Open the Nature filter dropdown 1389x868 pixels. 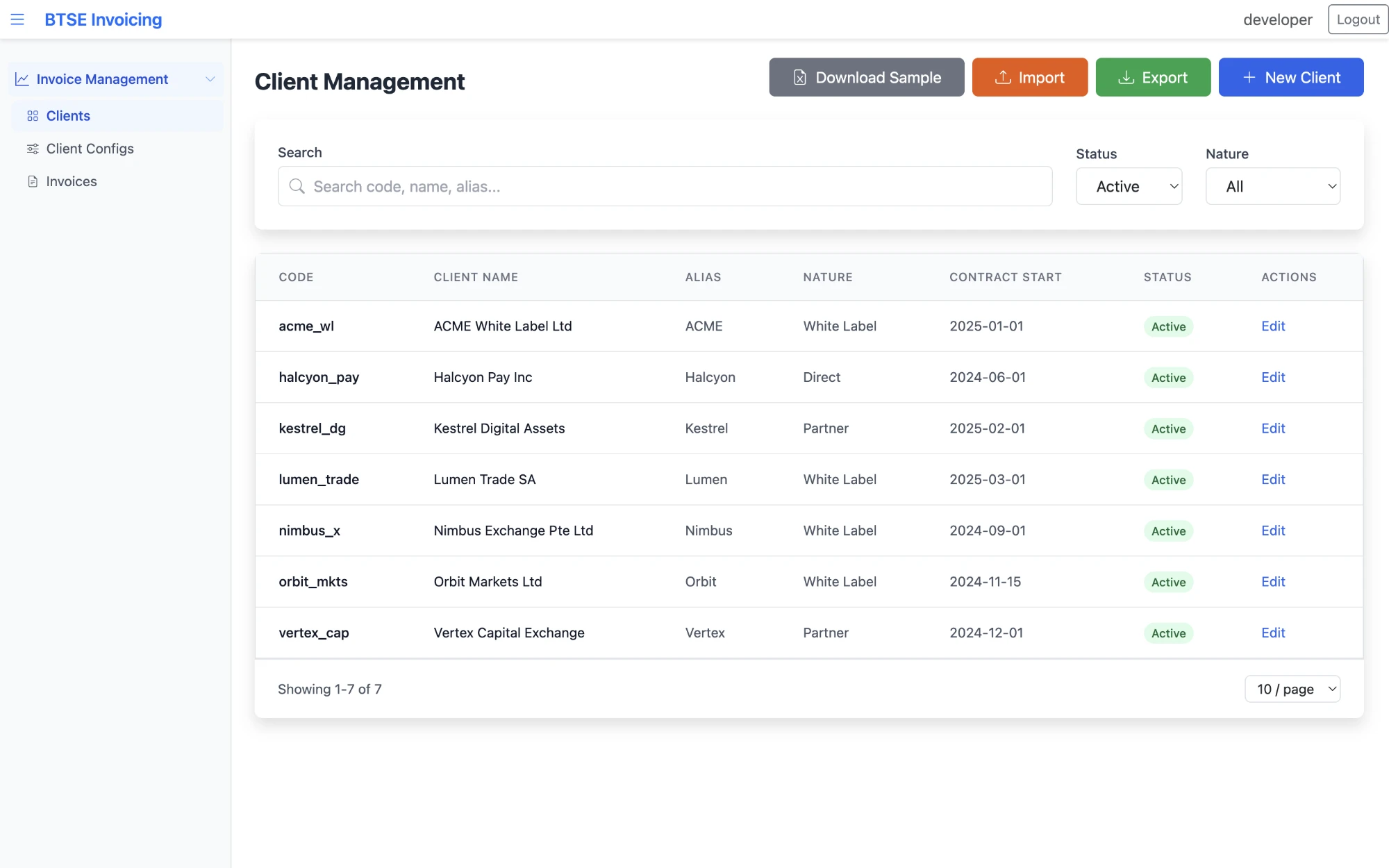coord(1272,186)
